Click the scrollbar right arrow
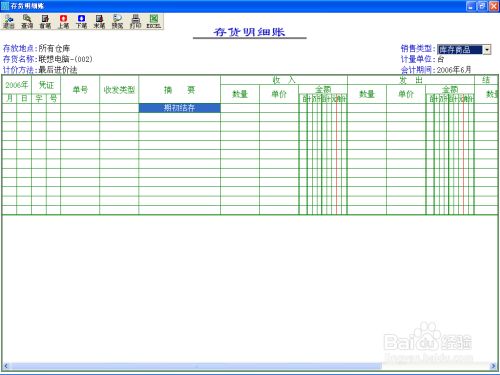The image size is (500, 375). click(x=493, y=366)
